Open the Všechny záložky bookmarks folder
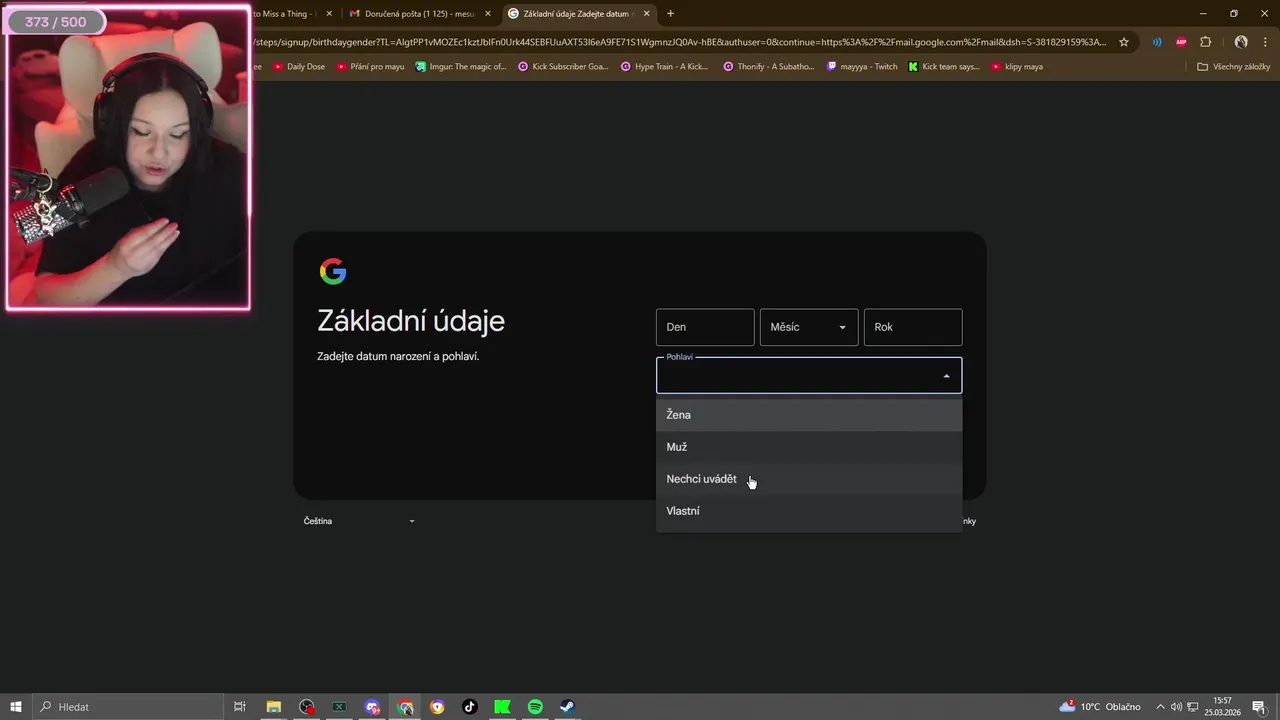The image size is (1280, 720). 1233,67
